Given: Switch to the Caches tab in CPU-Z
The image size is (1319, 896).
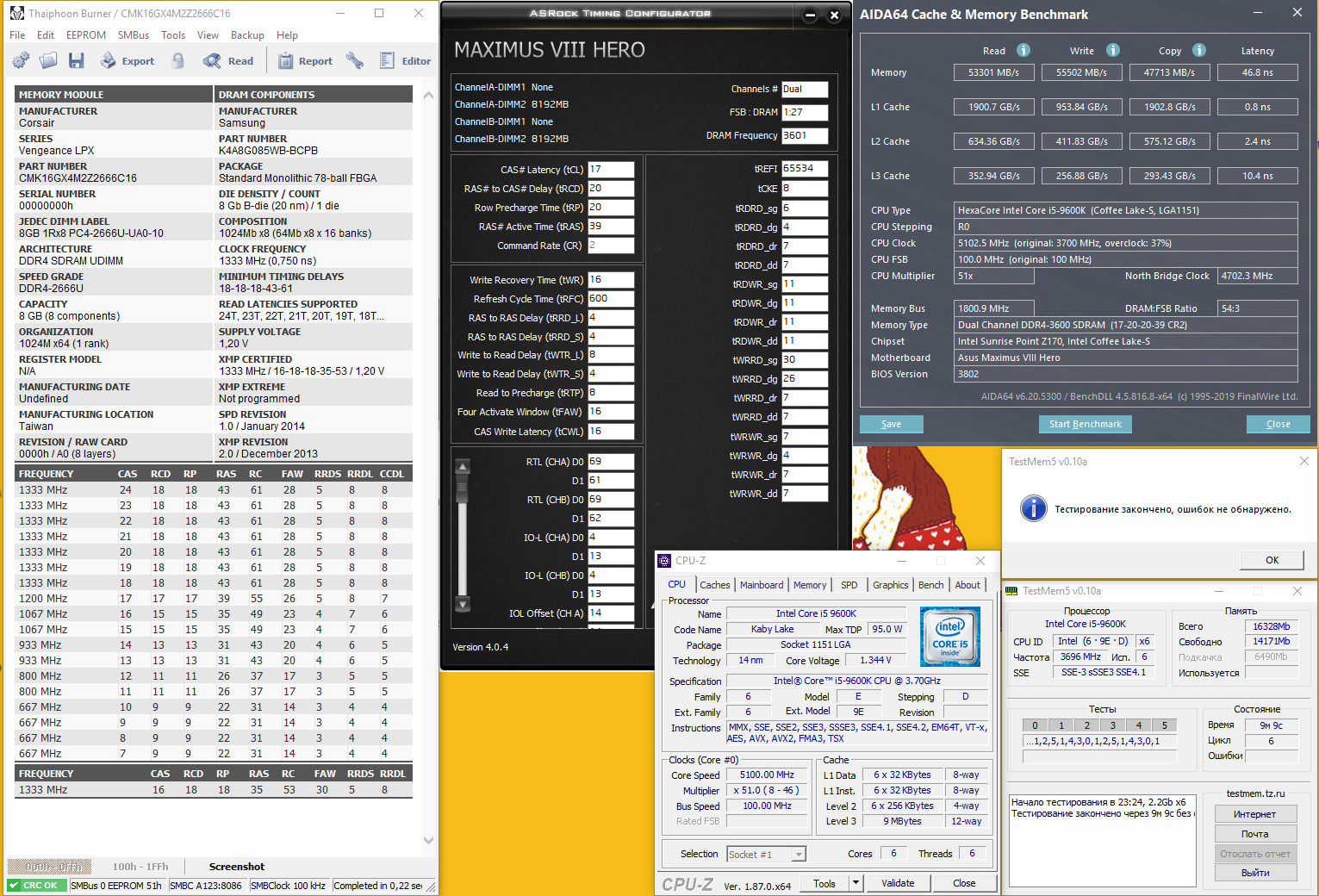Looking at the screenshot, I should (714, 585).
